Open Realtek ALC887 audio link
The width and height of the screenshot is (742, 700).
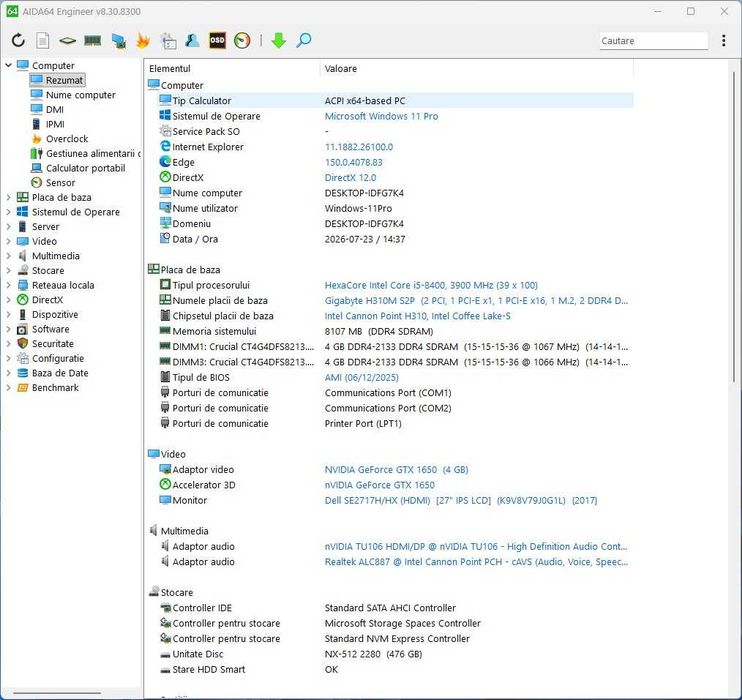click(x=476, y=562)
